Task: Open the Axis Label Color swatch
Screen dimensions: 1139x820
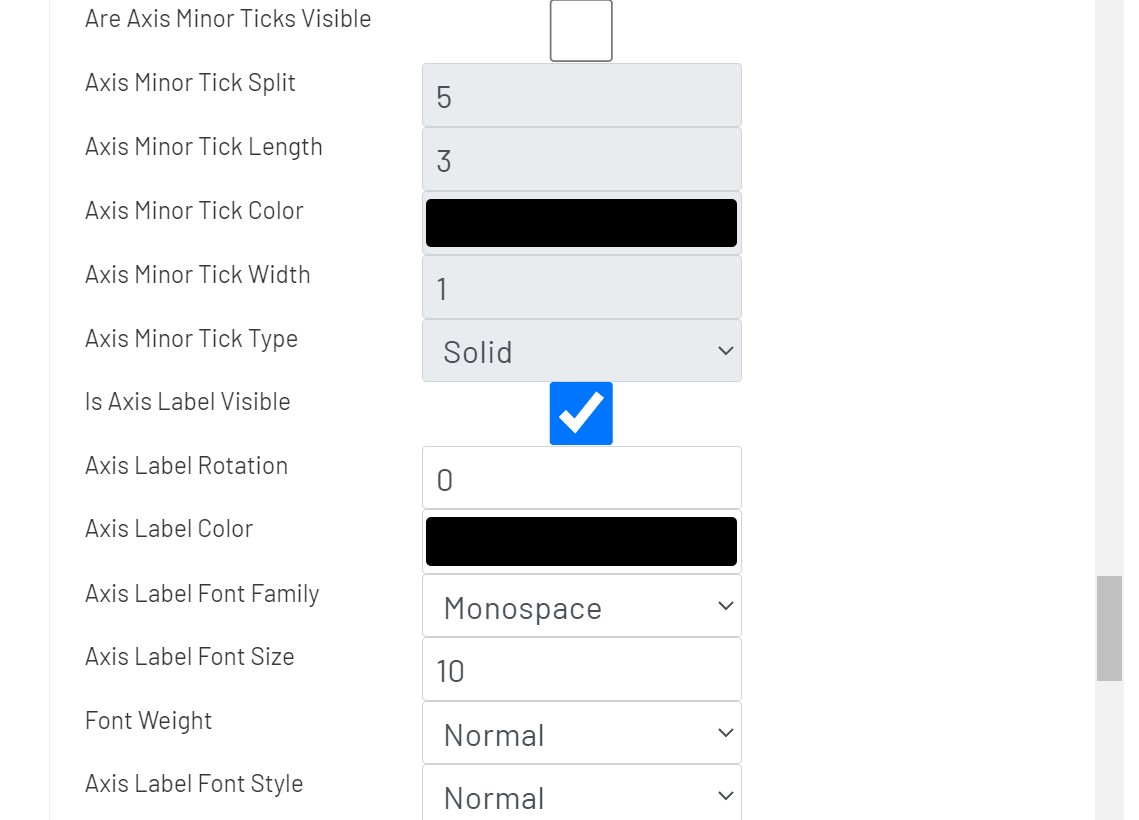Action: (581, 540)
